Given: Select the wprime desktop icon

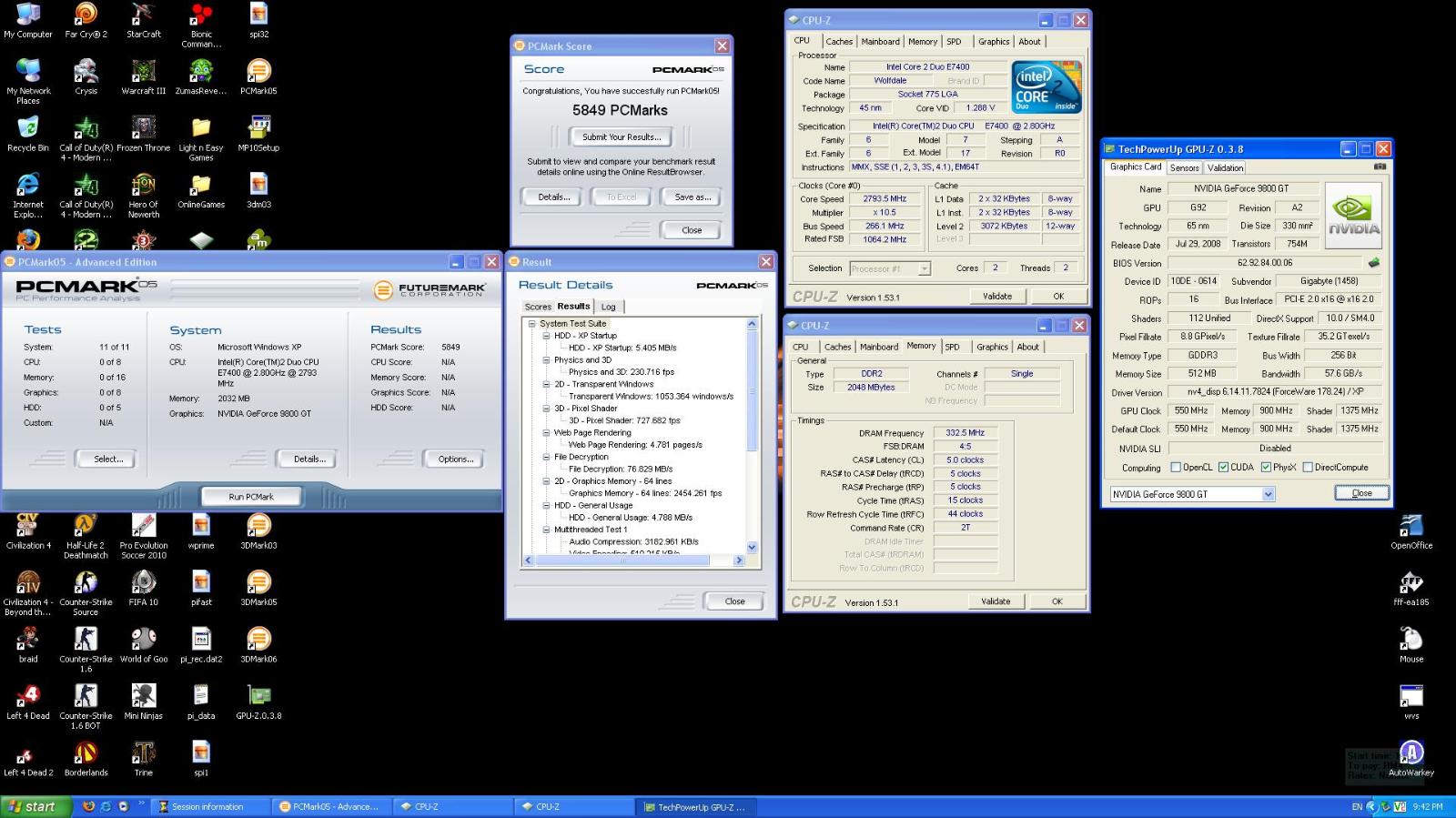Looking at the screenshot, I should click(201, 532).
